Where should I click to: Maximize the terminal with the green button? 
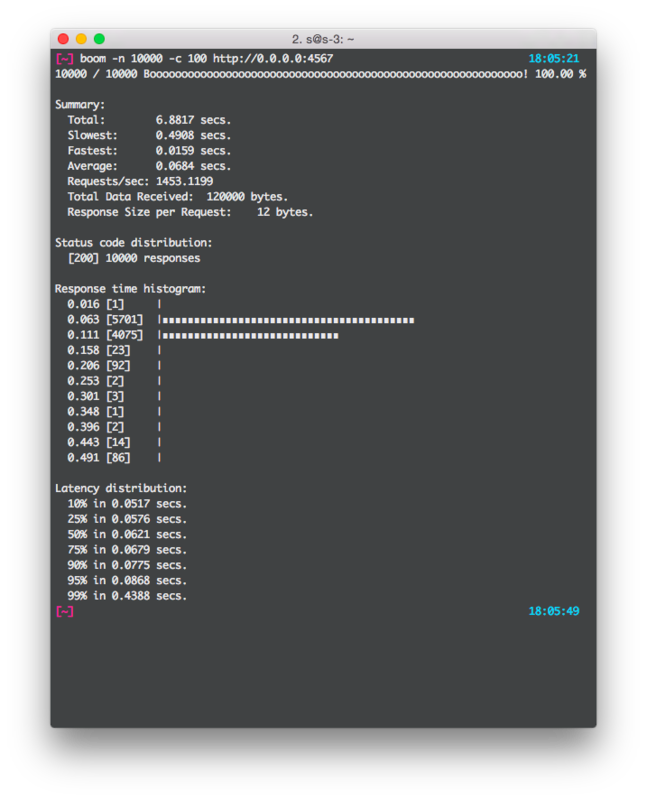99,39
